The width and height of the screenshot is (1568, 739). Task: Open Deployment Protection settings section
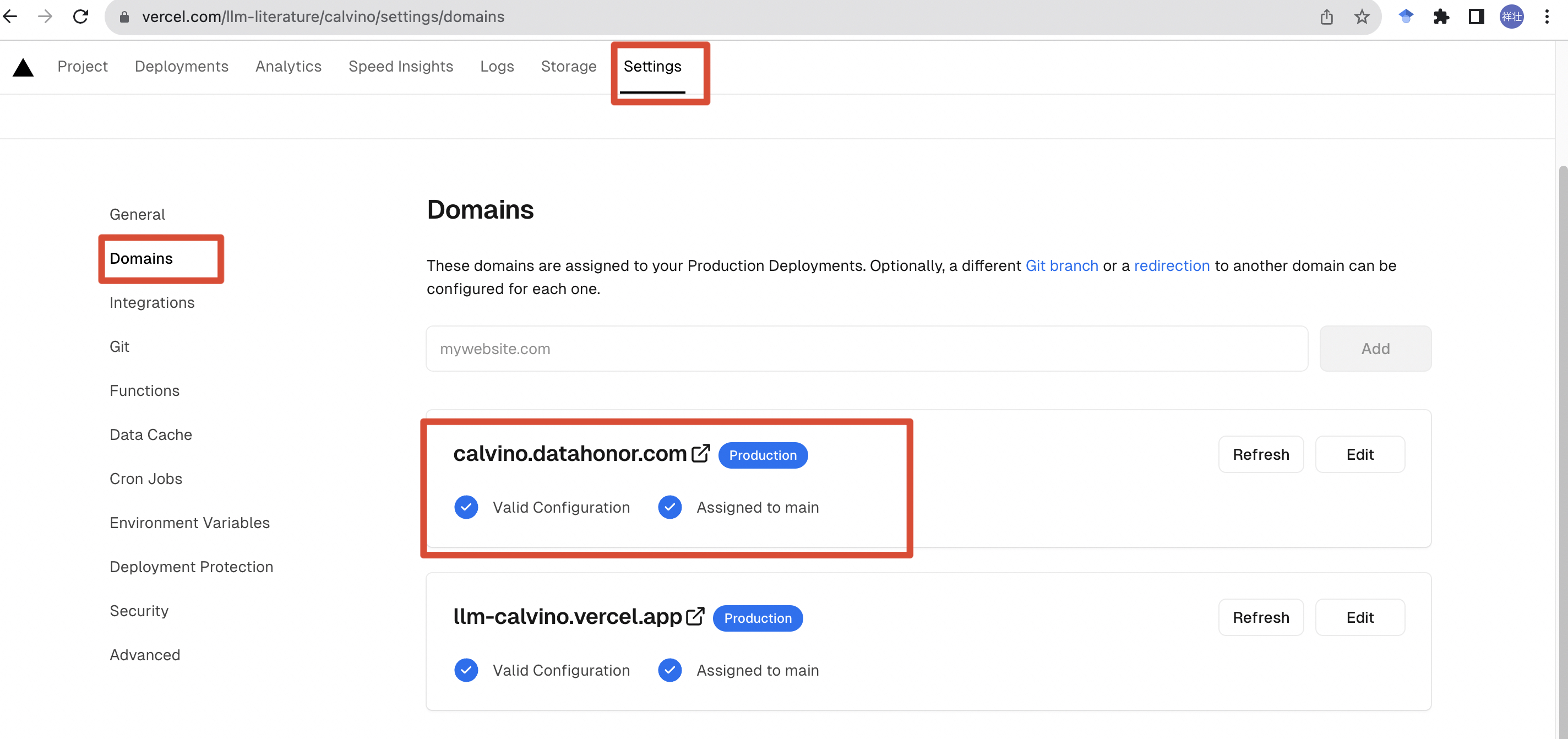191,566
